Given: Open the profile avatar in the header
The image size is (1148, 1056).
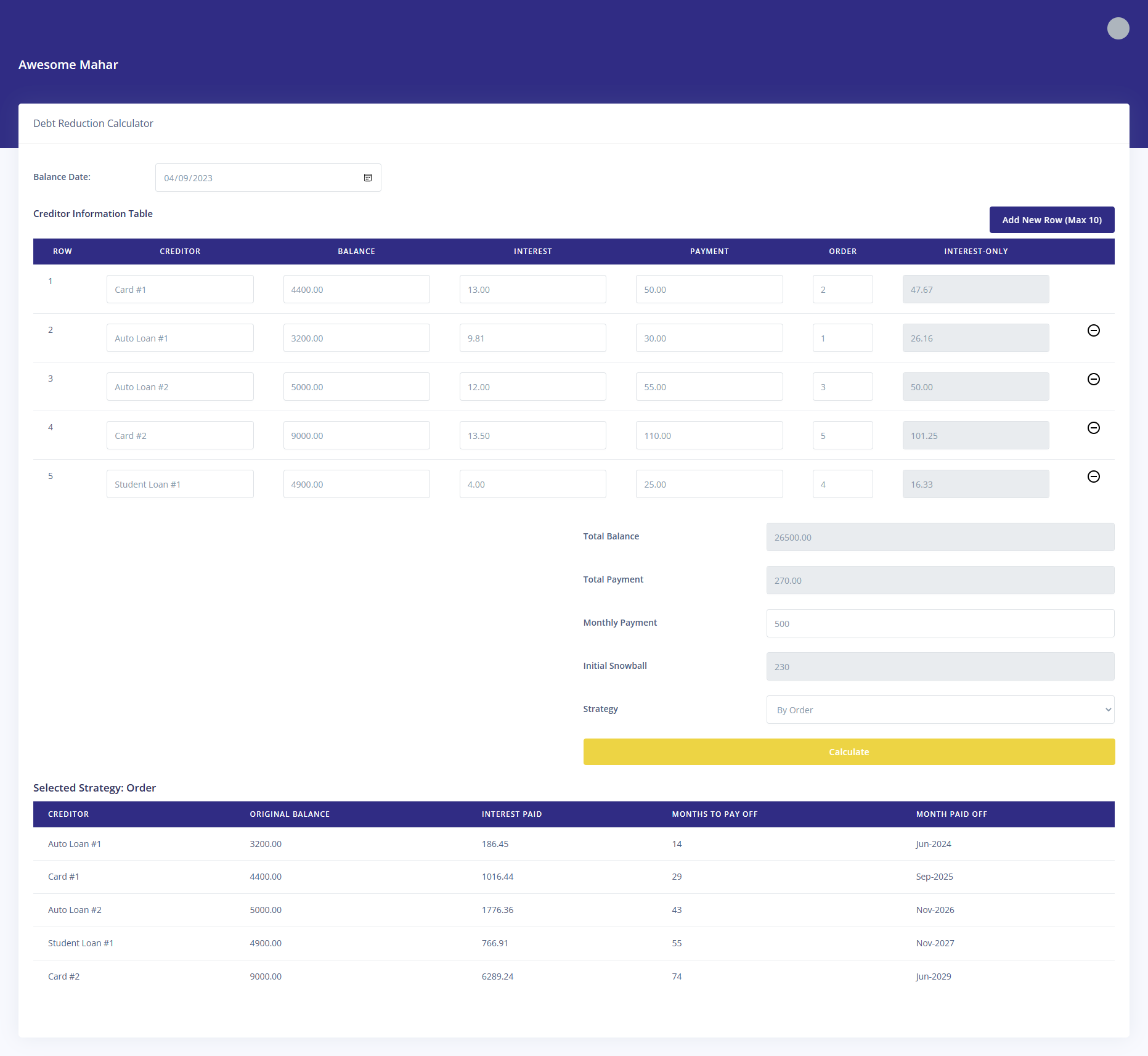Looking at the screenshot, I should coord(1118,28).
